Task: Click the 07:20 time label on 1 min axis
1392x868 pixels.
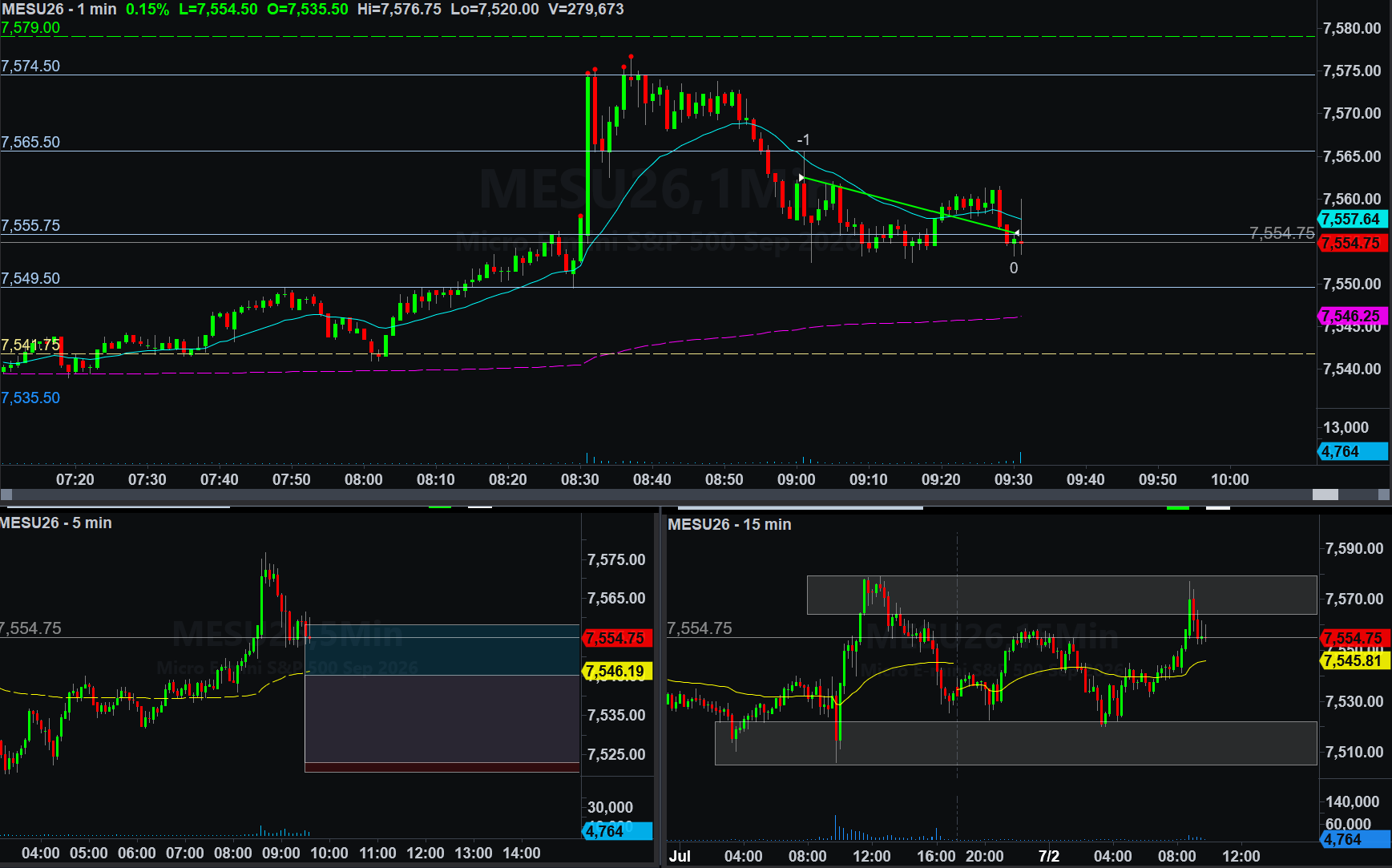Action: [x=75, y=479]
